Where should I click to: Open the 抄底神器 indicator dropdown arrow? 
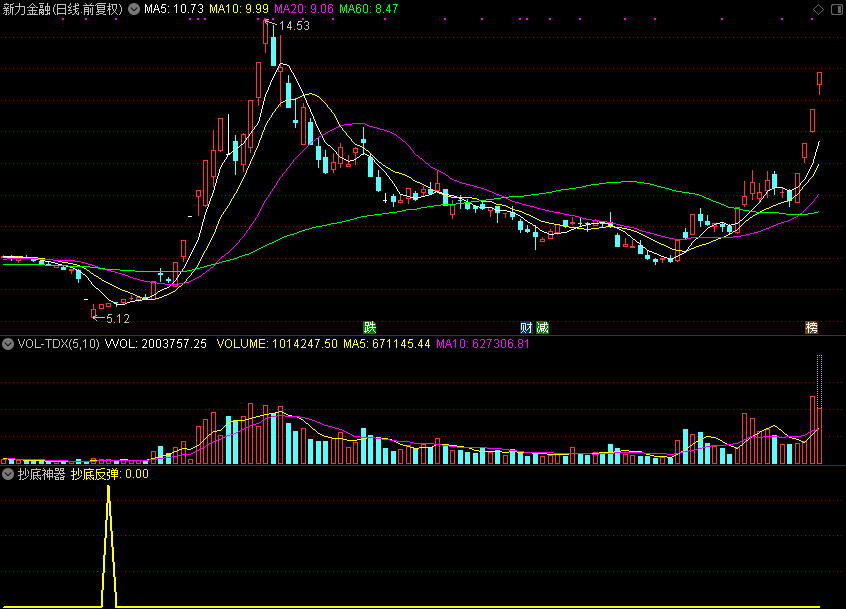(8, 474)
